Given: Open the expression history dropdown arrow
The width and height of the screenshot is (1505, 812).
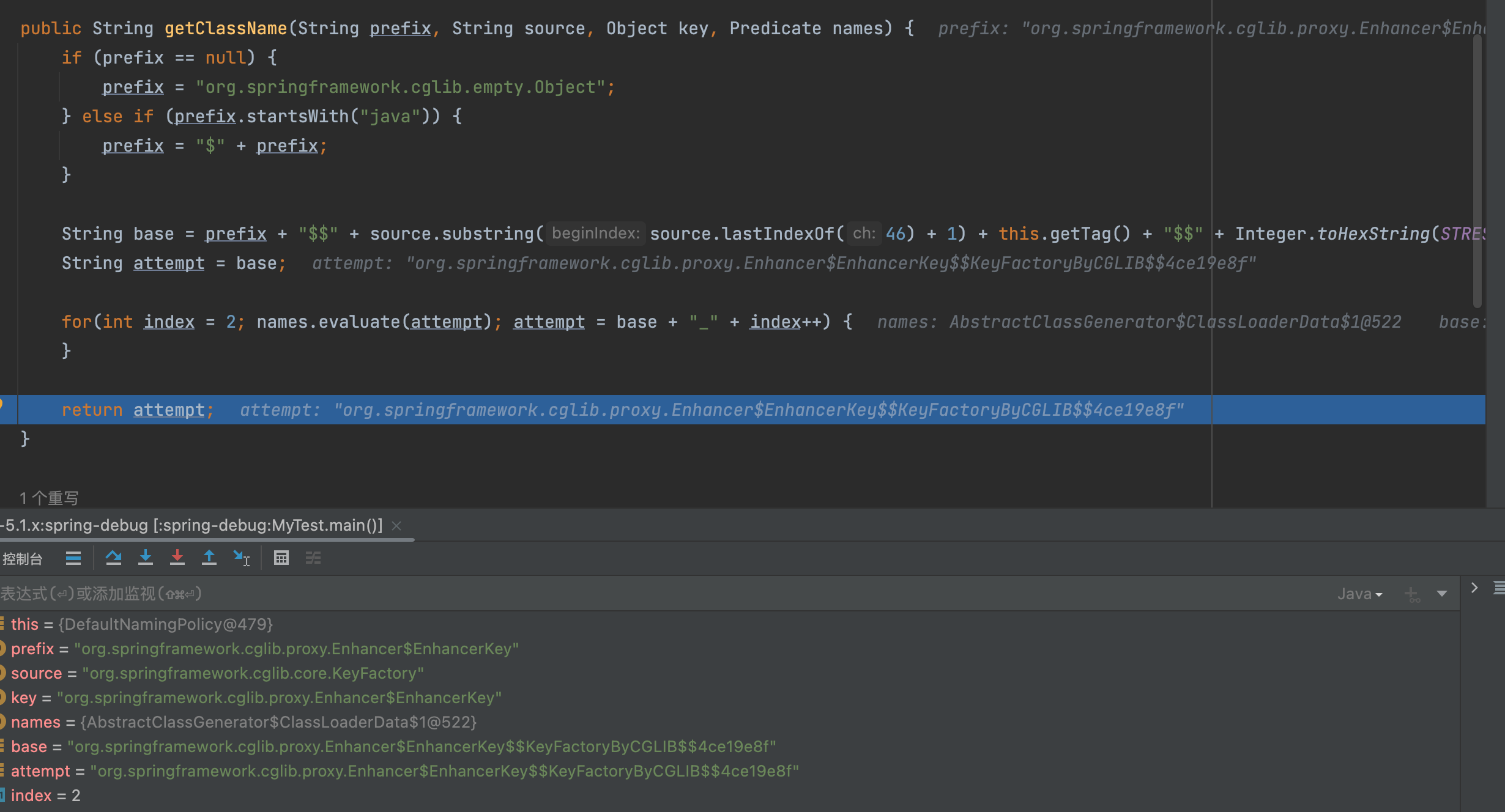Looking at the screenshot, I should (1442, 594).
